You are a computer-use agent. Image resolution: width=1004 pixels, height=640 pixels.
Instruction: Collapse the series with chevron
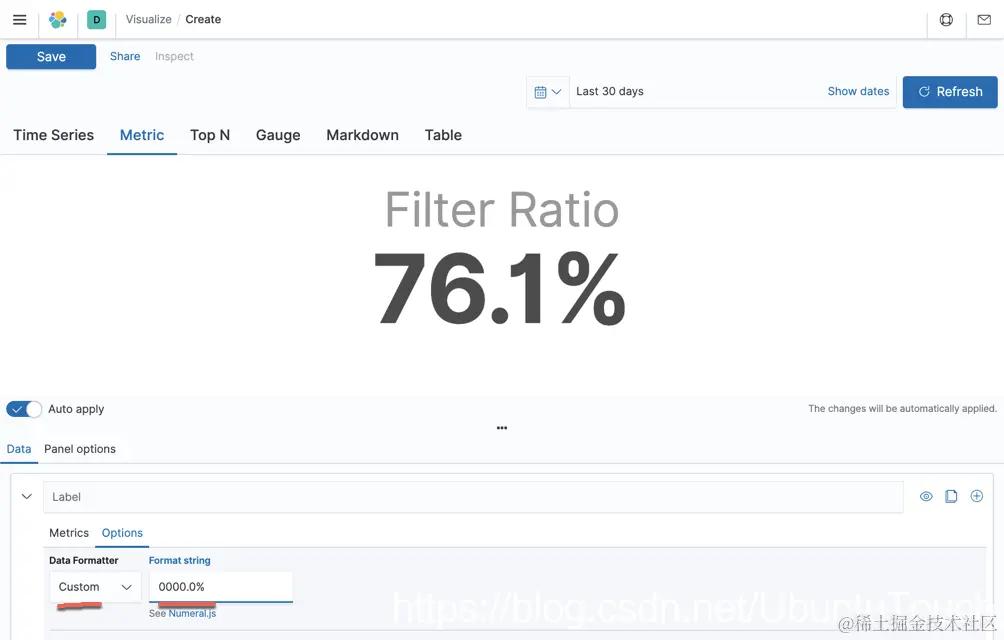27,497
